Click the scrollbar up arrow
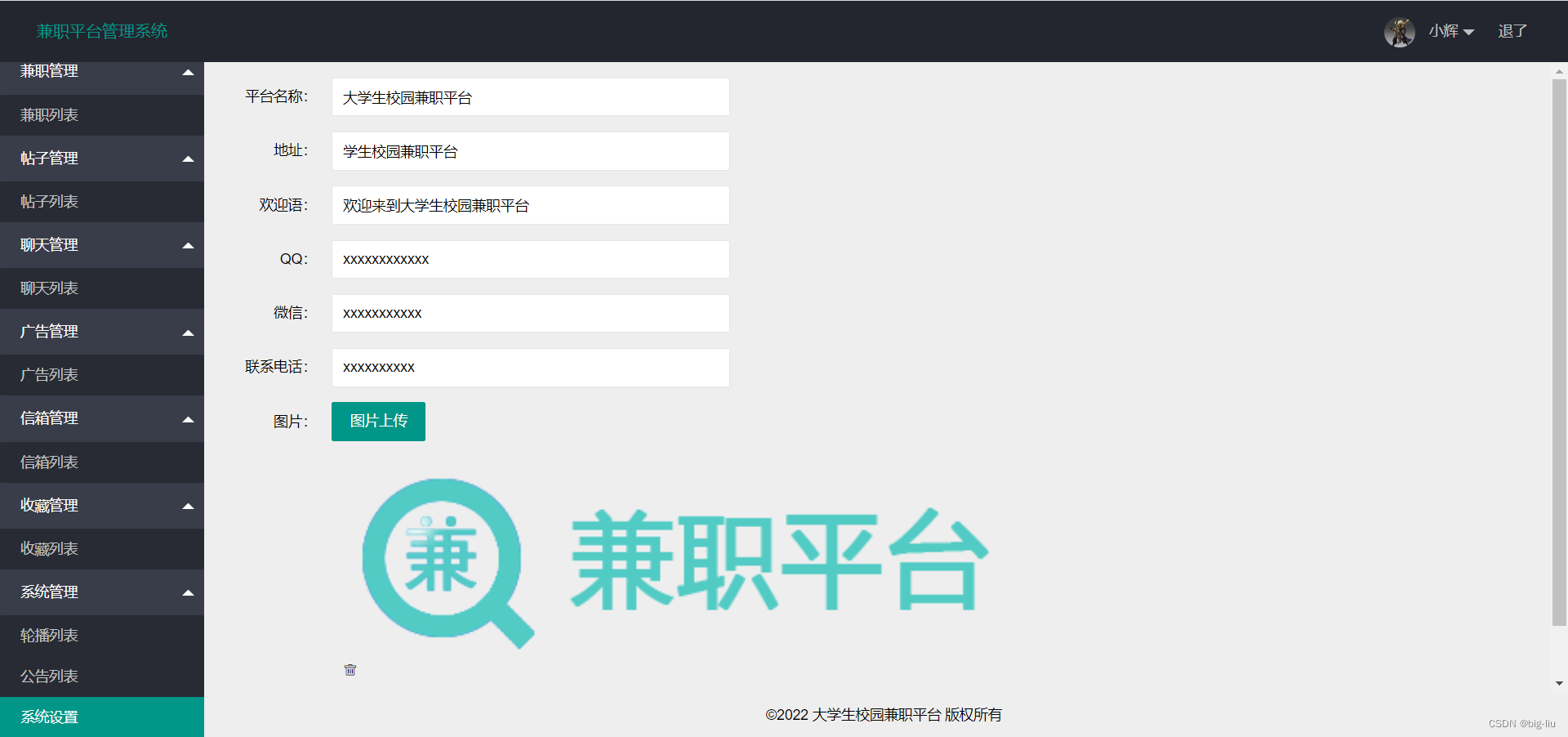This screenshot has height=737, width=1568. (x=1559, y=71)
